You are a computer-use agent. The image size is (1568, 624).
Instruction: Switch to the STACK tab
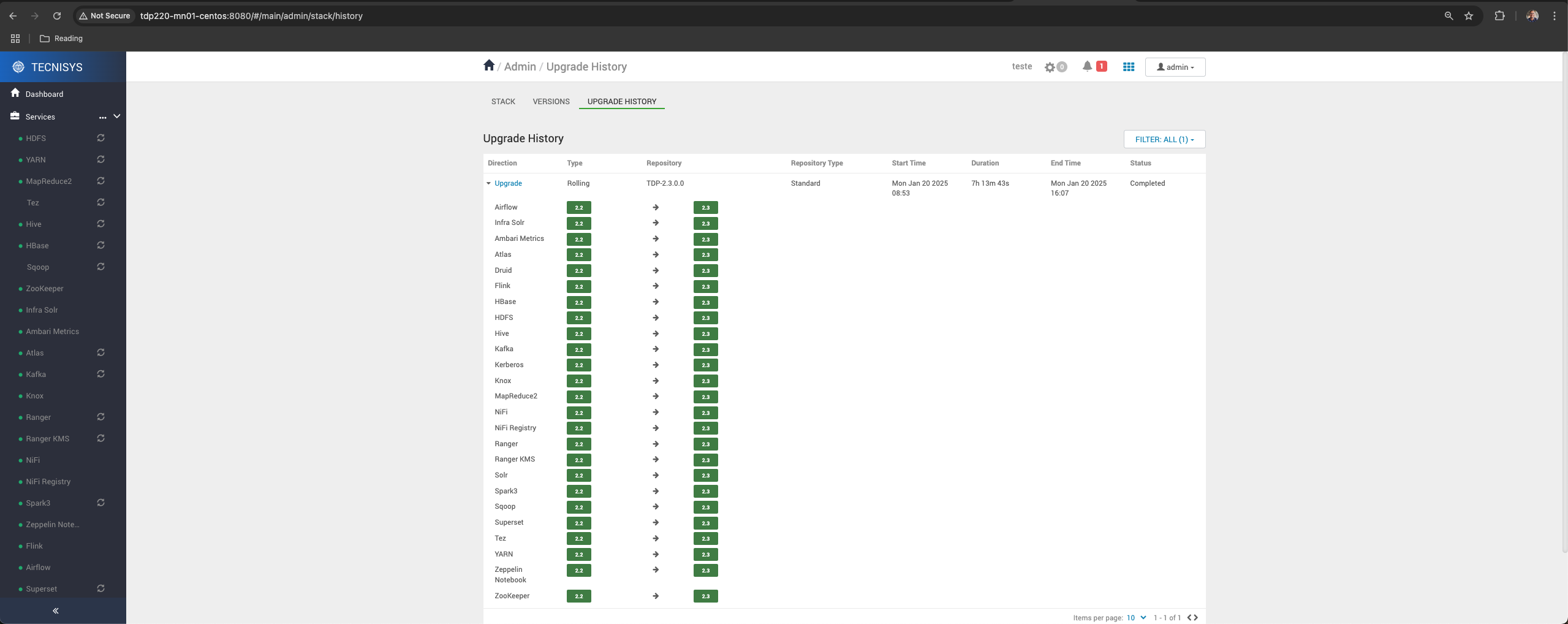[503, 101]
